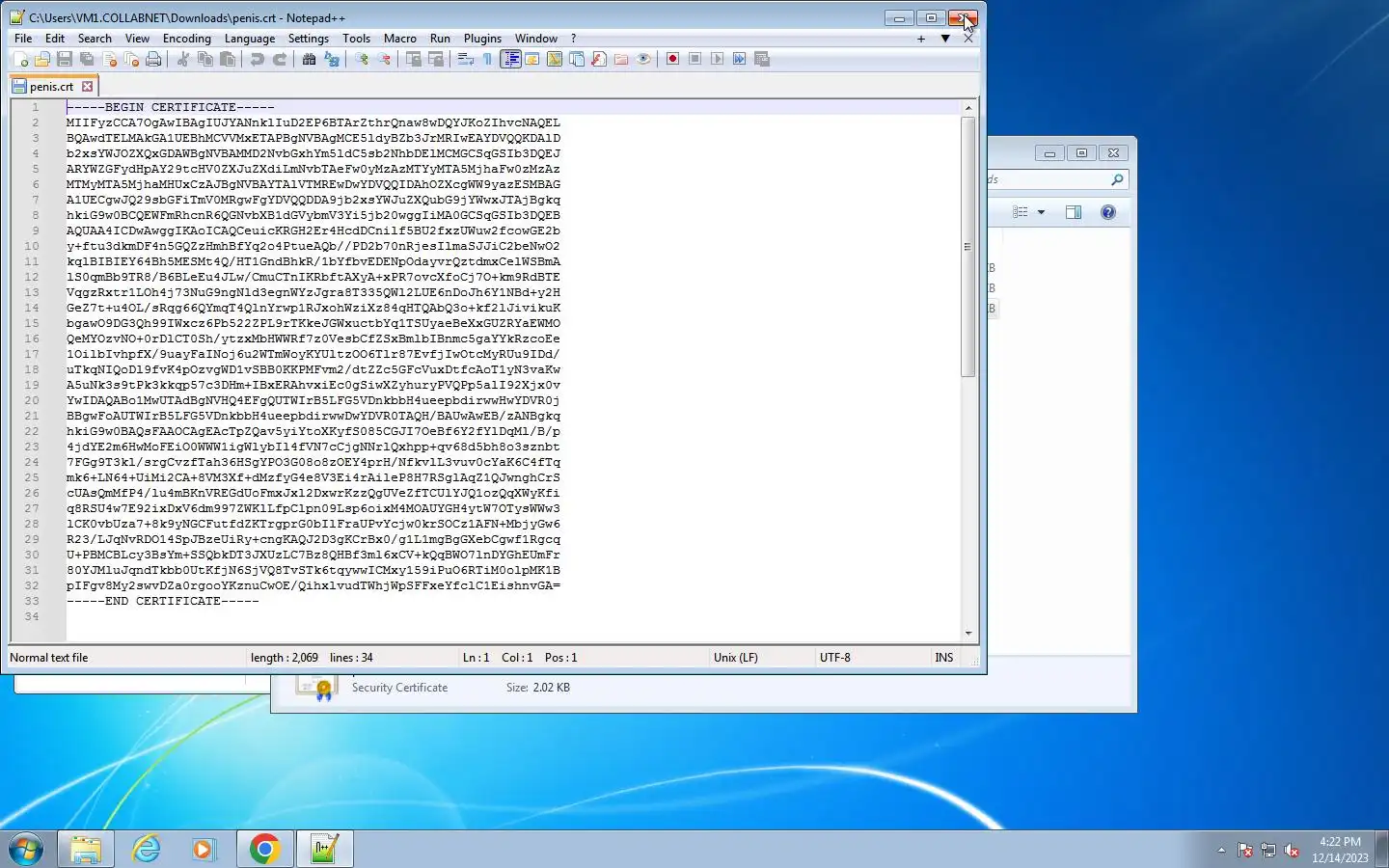
Task: Toggle the Indent Guide button
Action: tap(510, 59)
